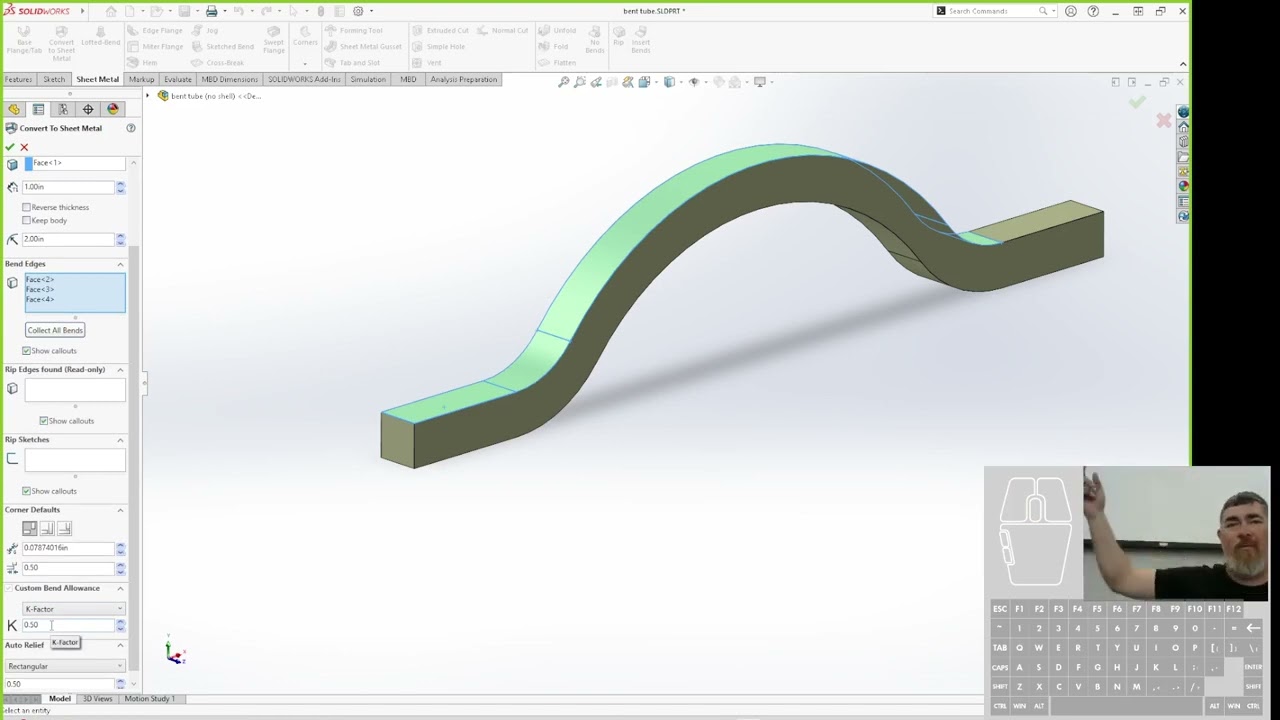
Task: Click the fixed face selection box Face<1>
Action: (75, 163)
